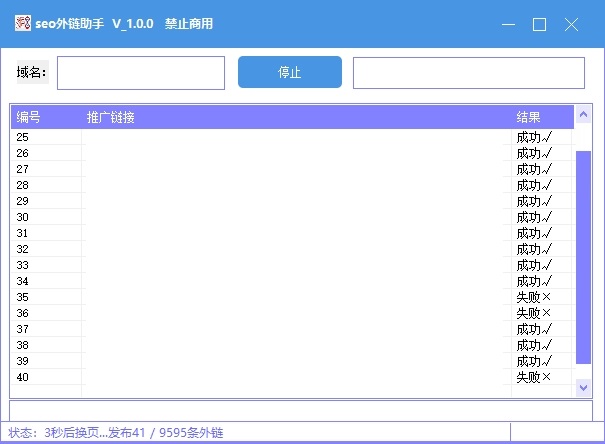The width and height of the screenshot is (605, 444).
Task: Select row number 32
Action: point(291,249)
